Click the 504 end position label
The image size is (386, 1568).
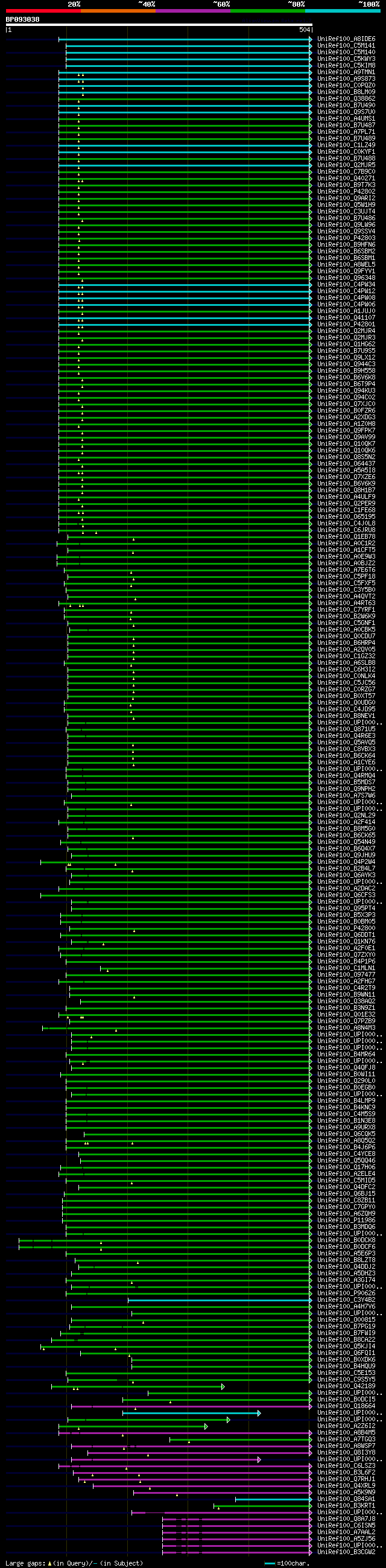[305, 30]
